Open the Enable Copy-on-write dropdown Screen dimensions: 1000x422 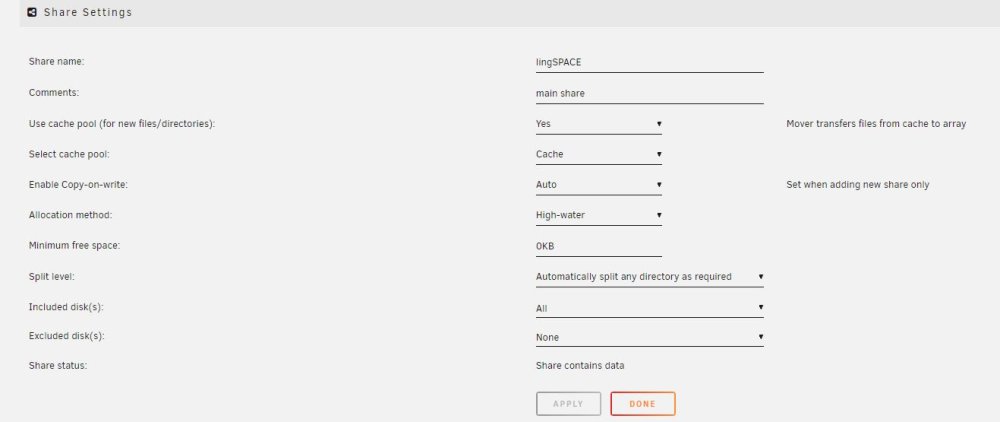(598, 185)
